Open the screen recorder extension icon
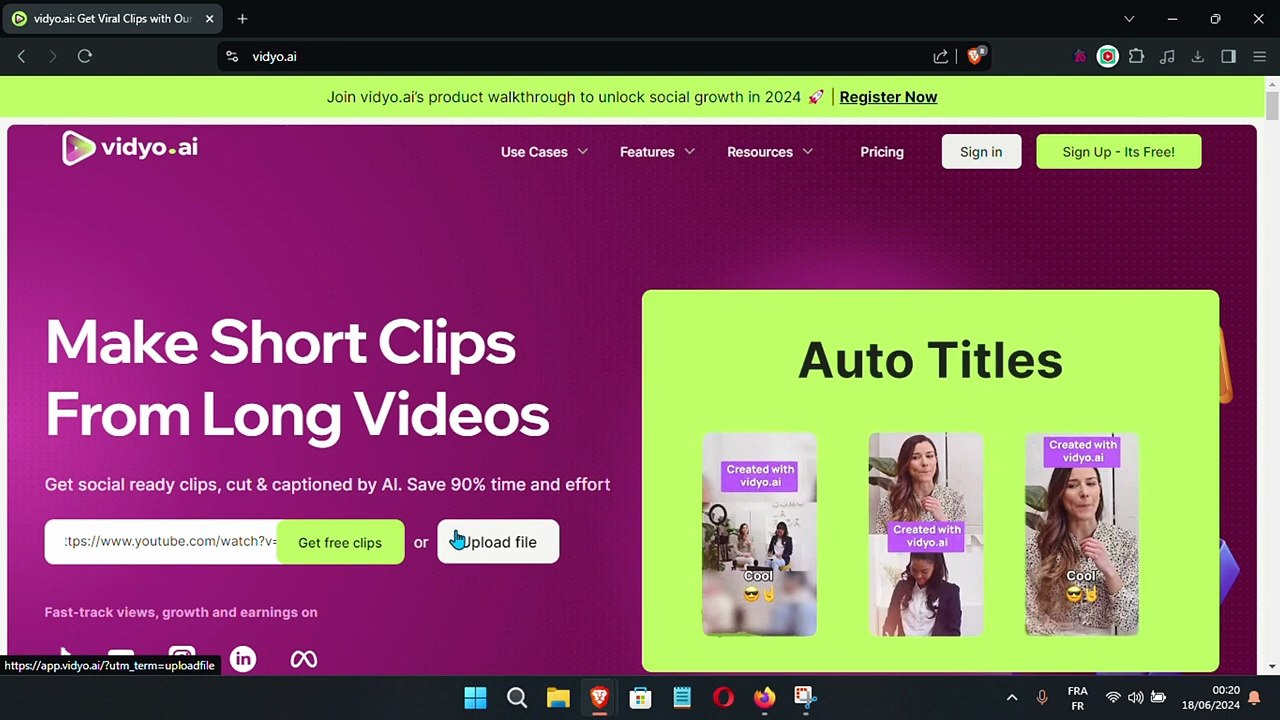Image resolution: width=1280 pixels, height=720 pixels. [1107, 57]
